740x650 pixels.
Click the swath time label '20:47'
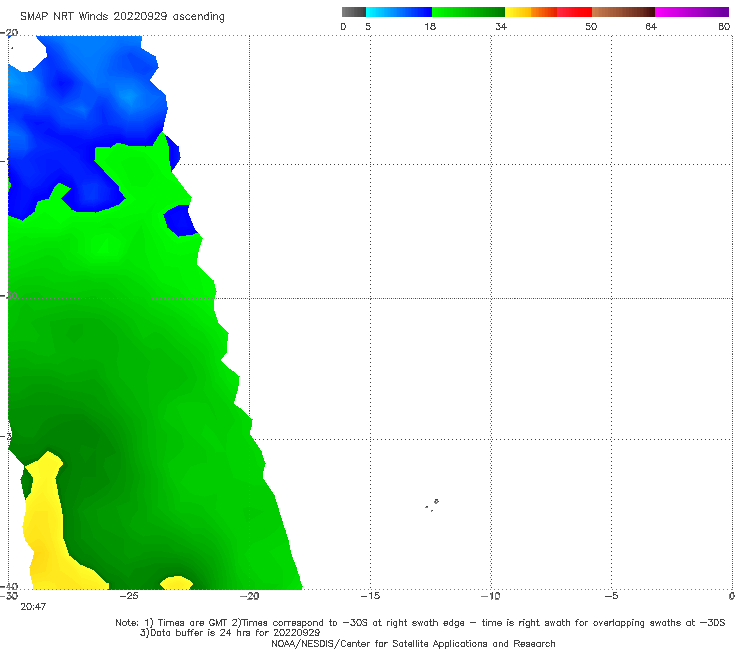[33, 607]
